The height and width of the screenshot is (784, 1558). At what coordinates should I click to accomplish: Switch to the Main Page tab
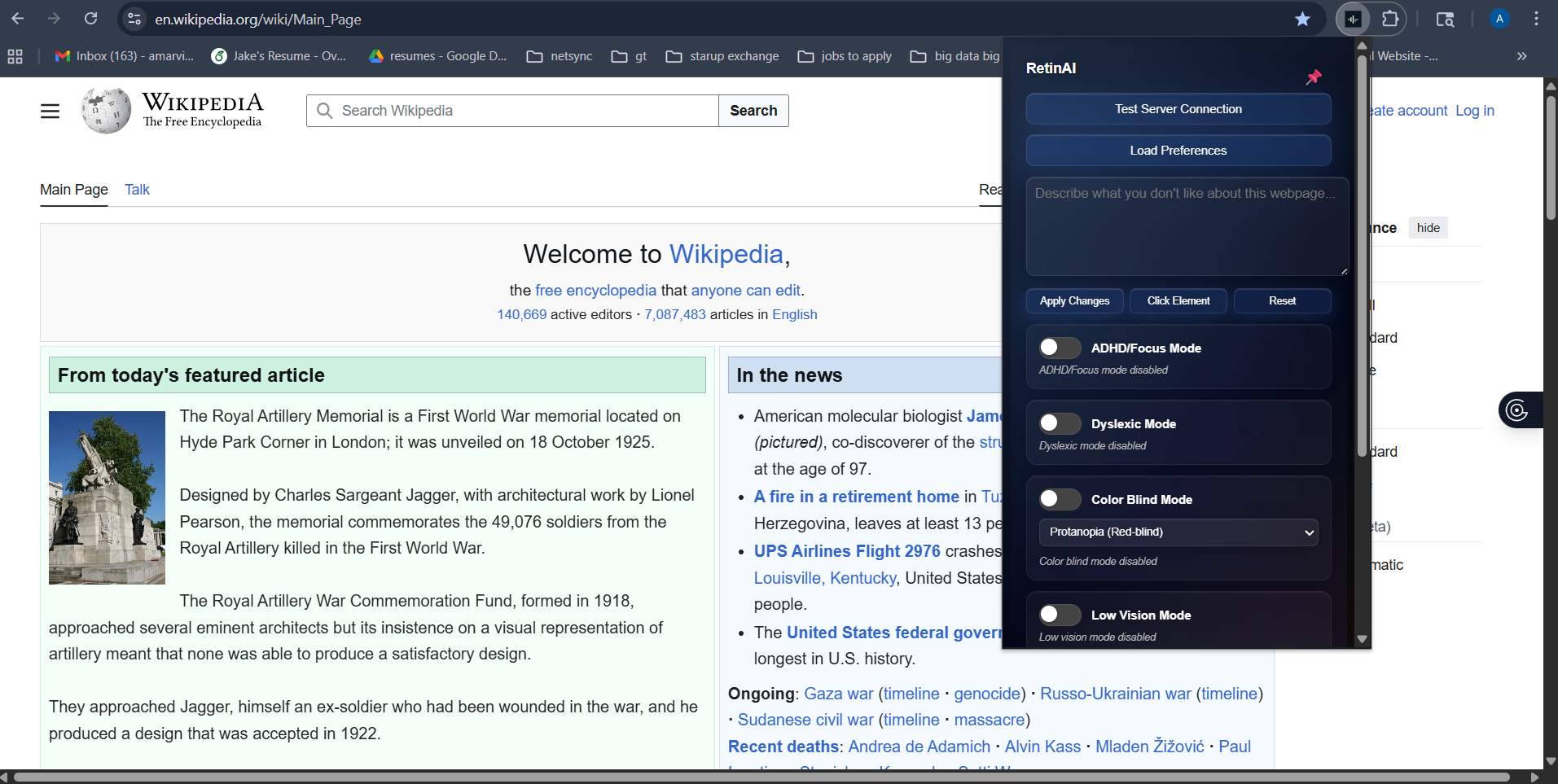point(74,190)
